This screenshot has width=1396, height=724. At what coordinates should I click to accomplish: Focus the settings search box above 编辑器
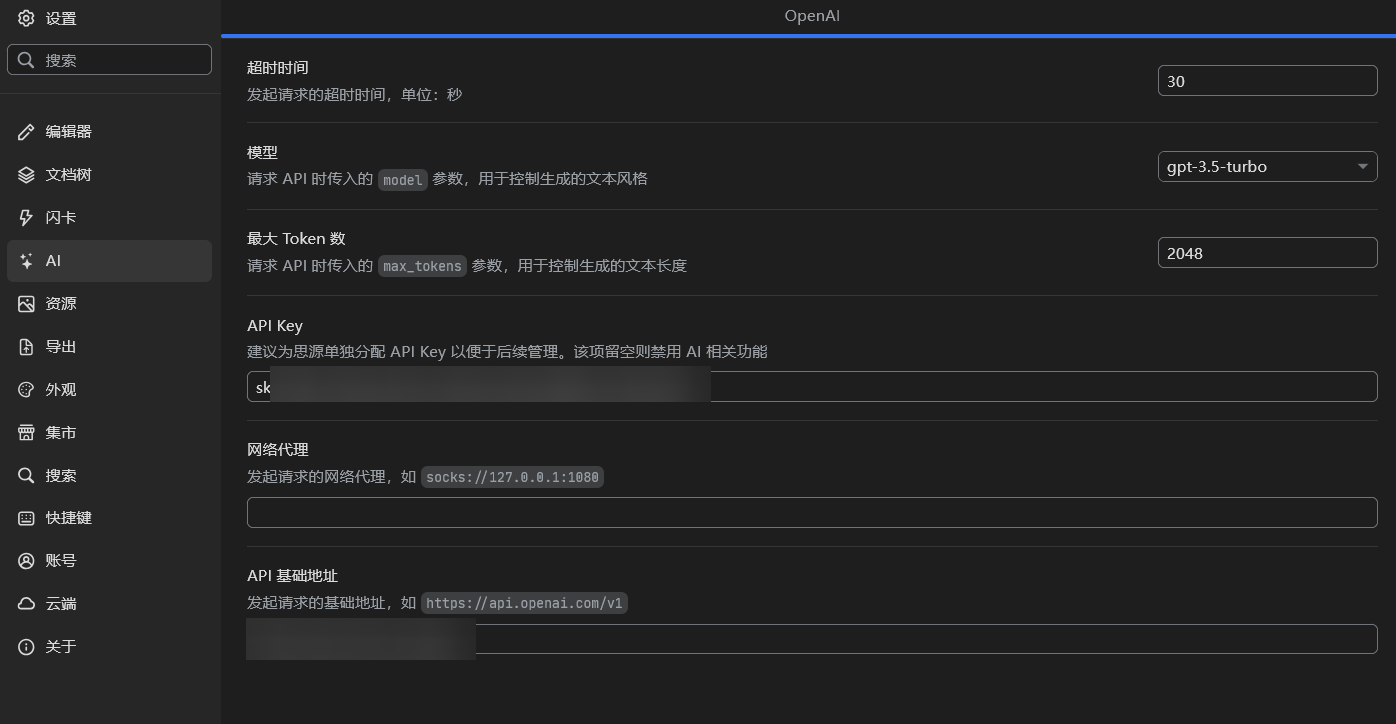[x=109, y=60]
